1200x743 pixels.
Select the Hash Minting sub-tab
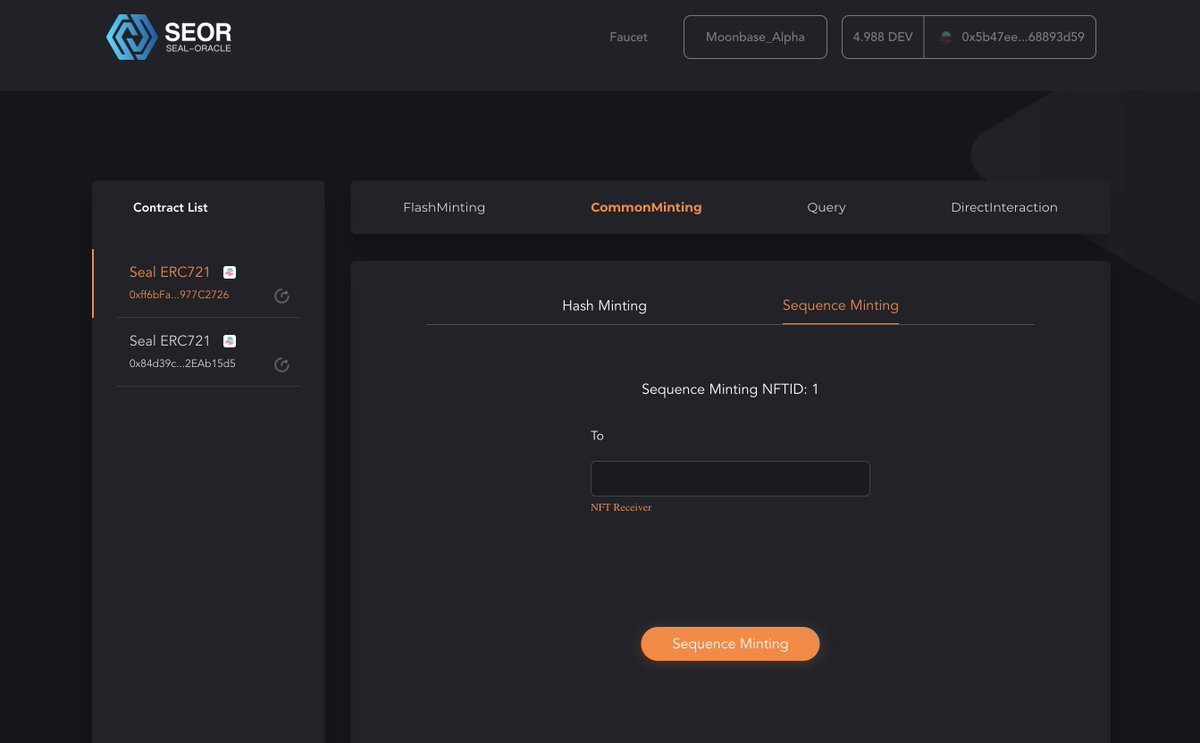(604, 305)
